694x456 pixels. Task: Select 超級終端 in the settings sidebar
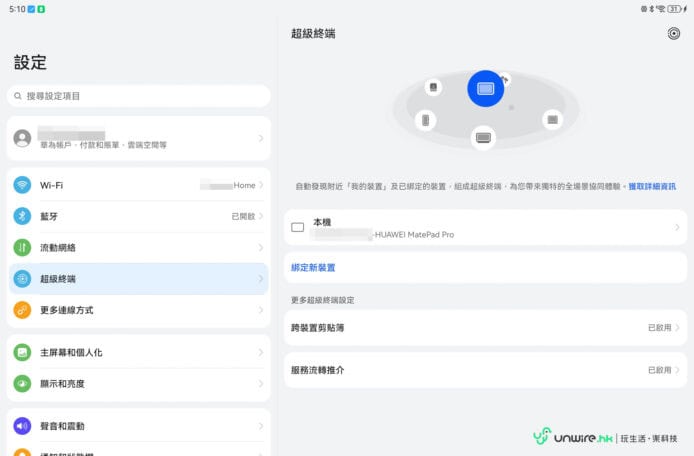[x=138, y=279]
